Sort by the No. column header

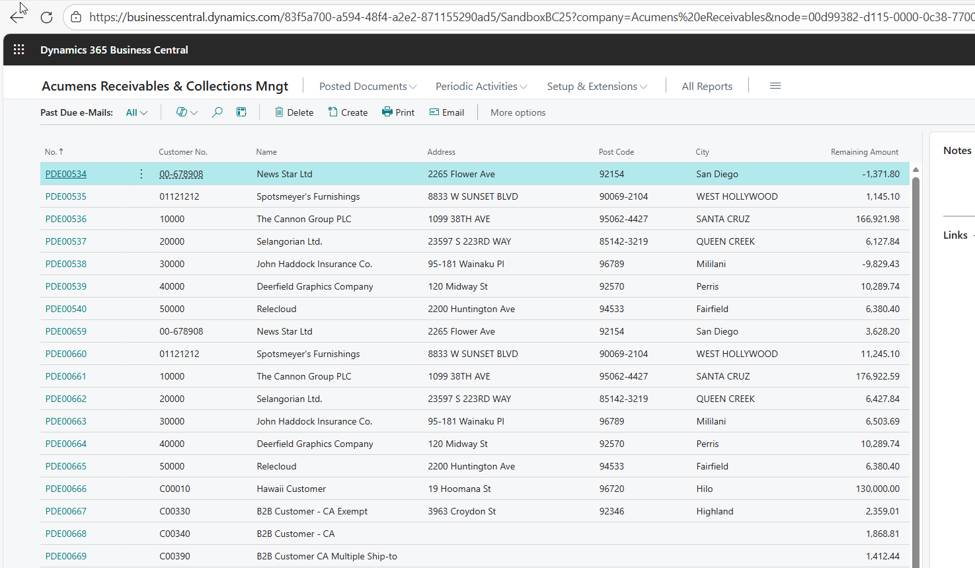53,152
